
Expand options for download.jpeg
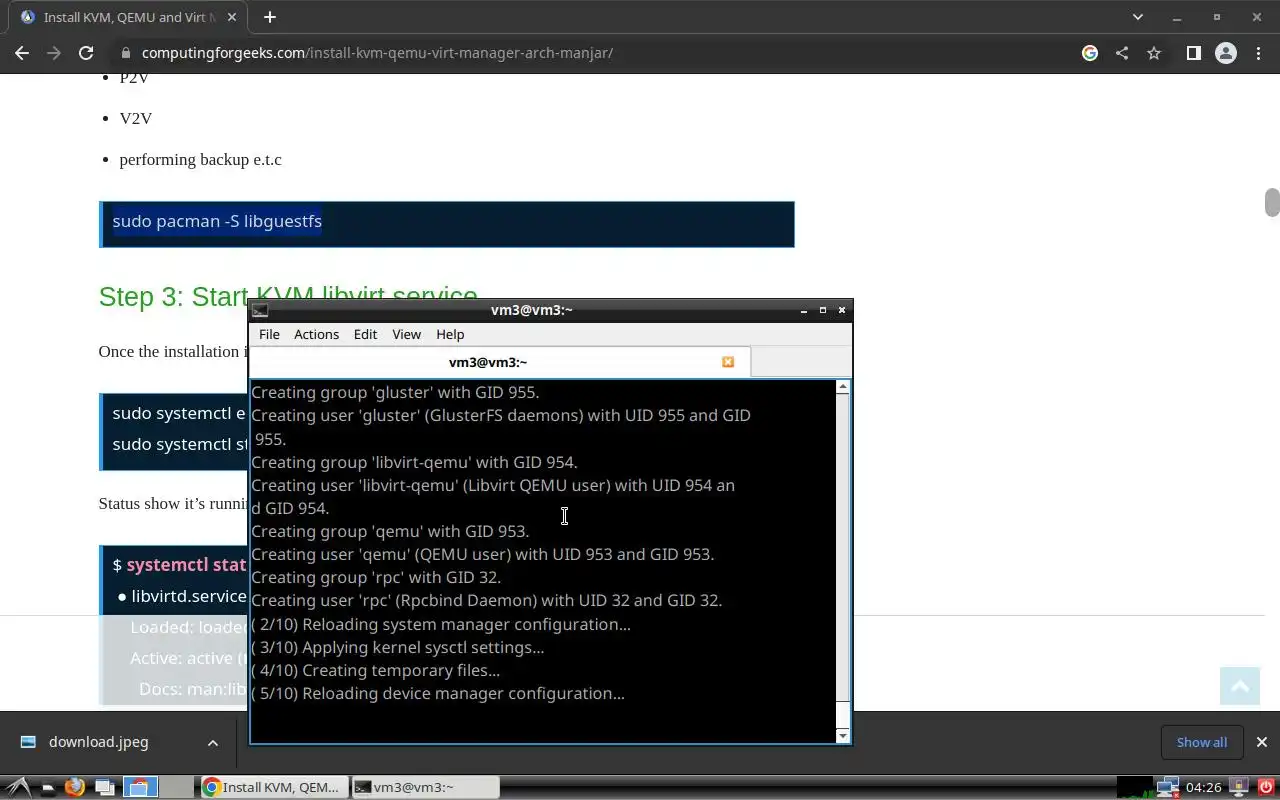212,742
